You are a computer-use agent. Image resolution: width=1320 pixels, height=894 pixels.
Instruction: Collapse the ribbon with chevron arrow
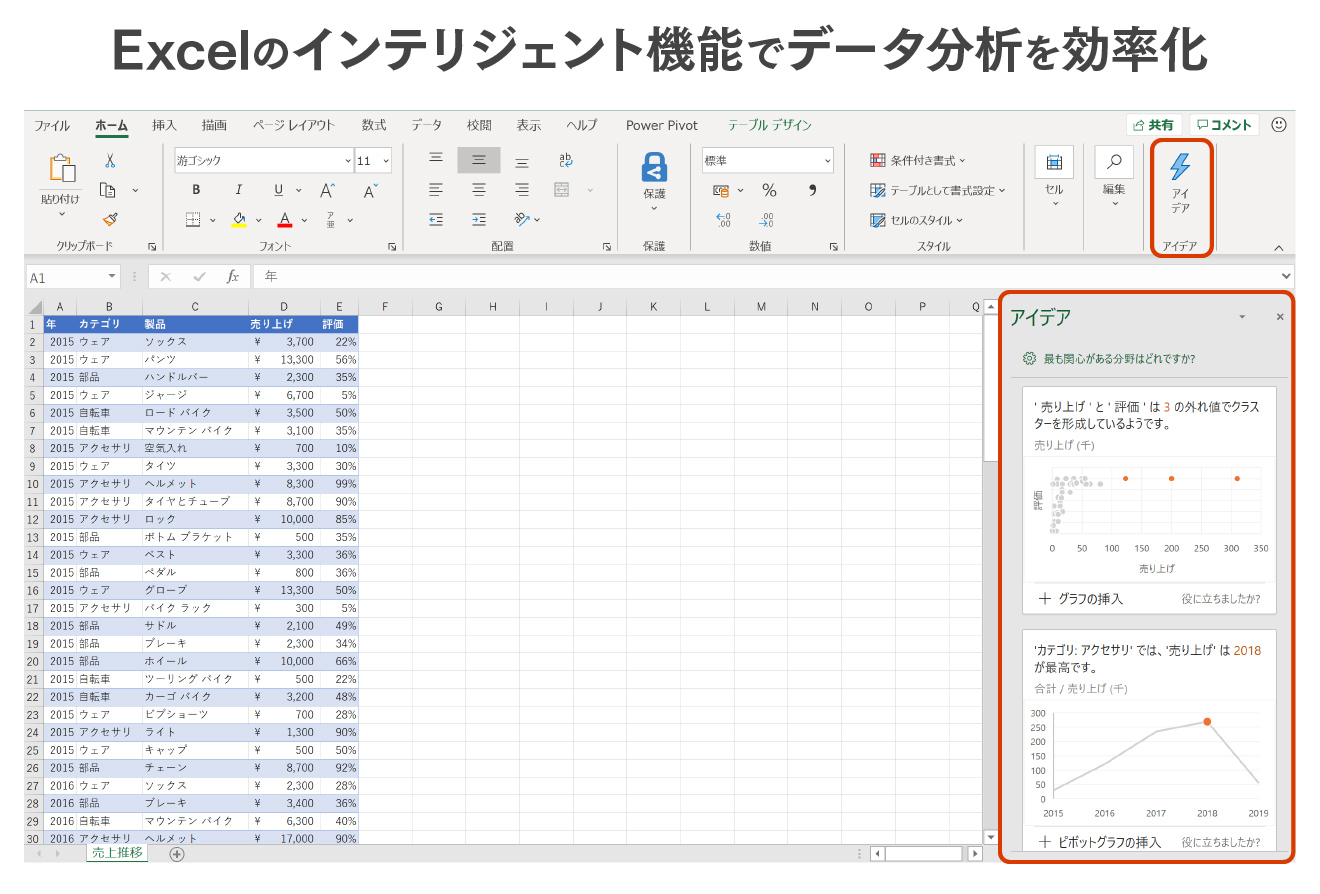pyautogui.click(x=1278, y=247)
